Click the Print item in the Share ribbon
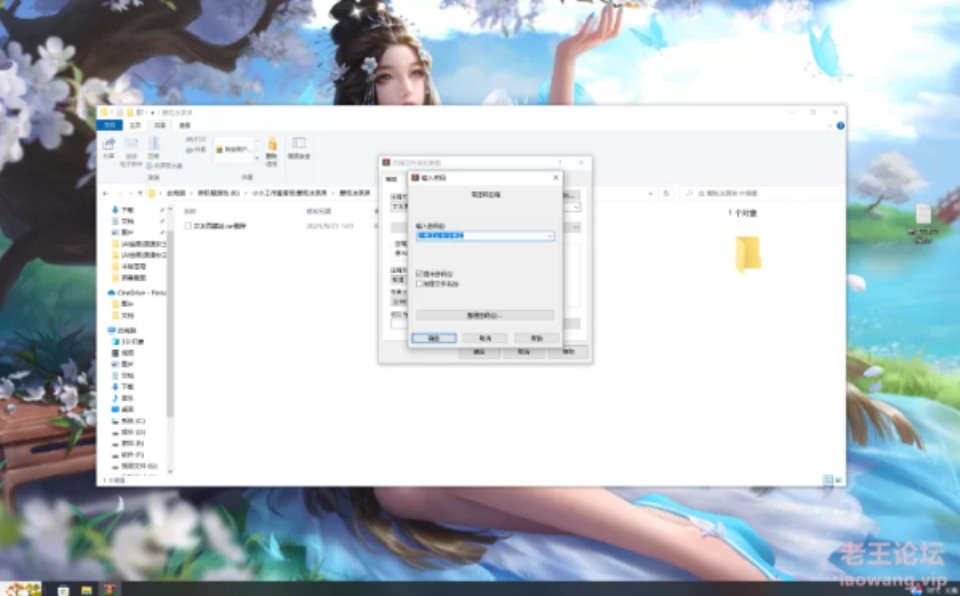This screenshot has width=960, height=596. pos(196,140)
